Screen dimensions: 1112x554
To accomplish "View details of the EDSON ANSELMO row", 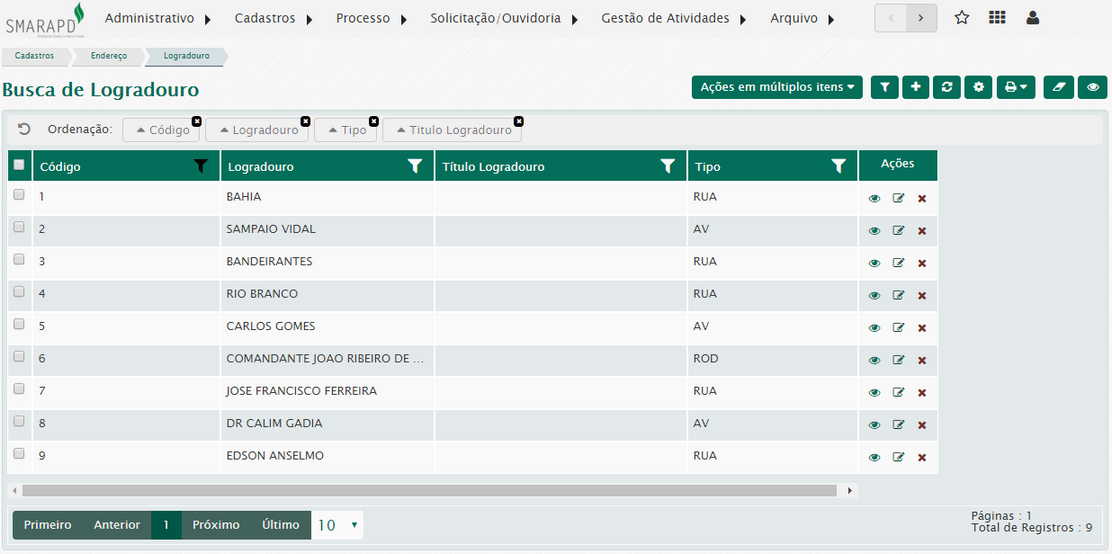I will [x=875, y=458].
